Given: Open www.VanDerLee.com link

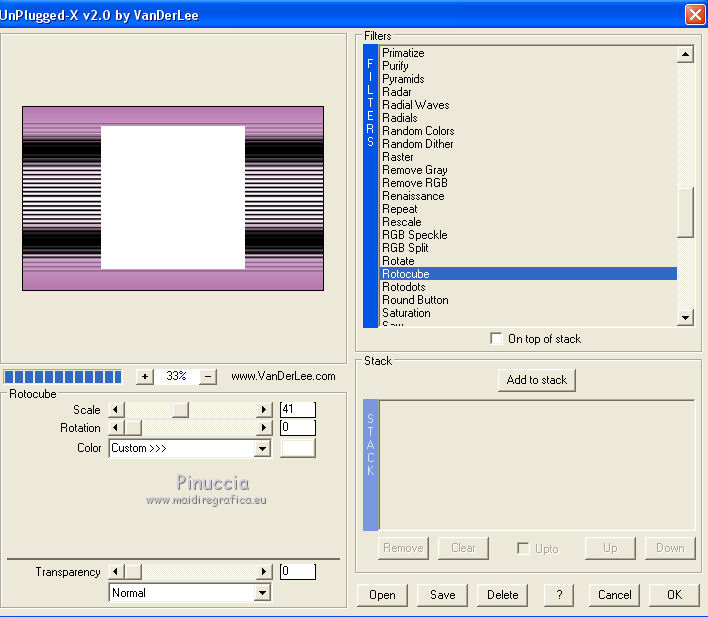Looking at the screenshot, I should tap(283, 376).
